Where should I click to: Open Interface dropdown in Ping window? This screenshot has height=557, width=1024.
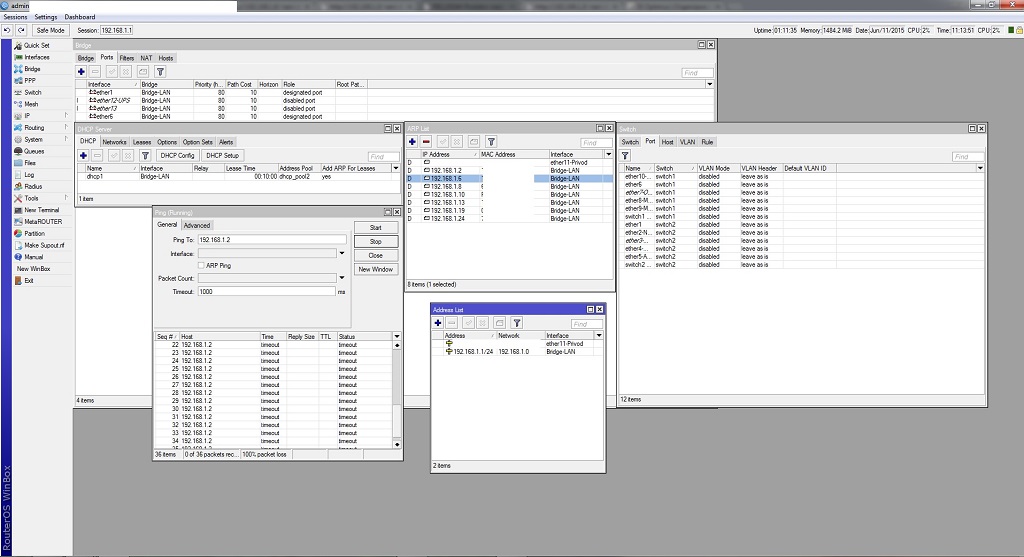point(342,253)
